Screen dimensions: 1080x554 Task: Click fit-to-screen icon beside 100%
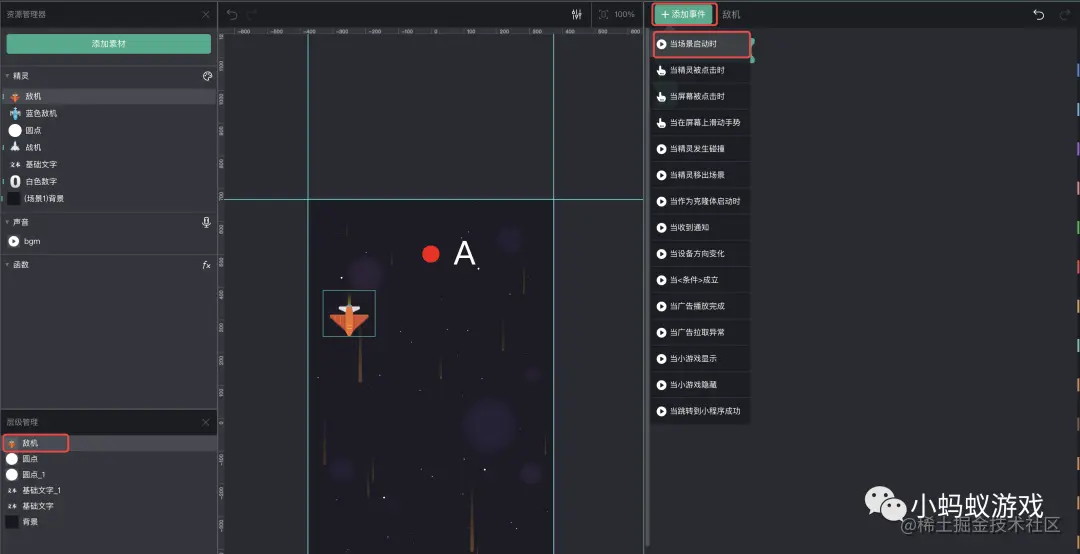point(603,14)
